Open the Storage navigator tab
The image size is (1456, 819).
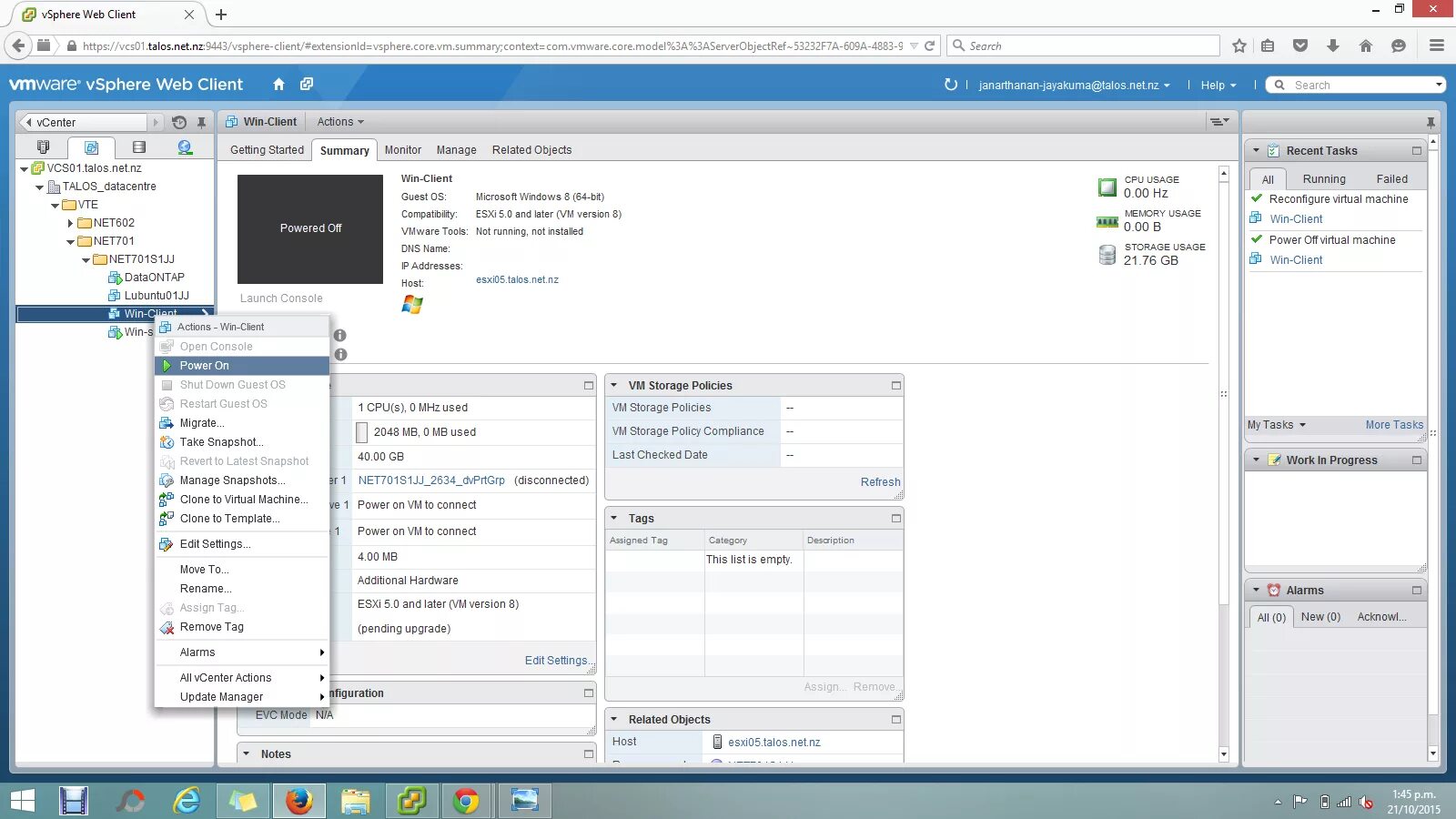(138, 147)
